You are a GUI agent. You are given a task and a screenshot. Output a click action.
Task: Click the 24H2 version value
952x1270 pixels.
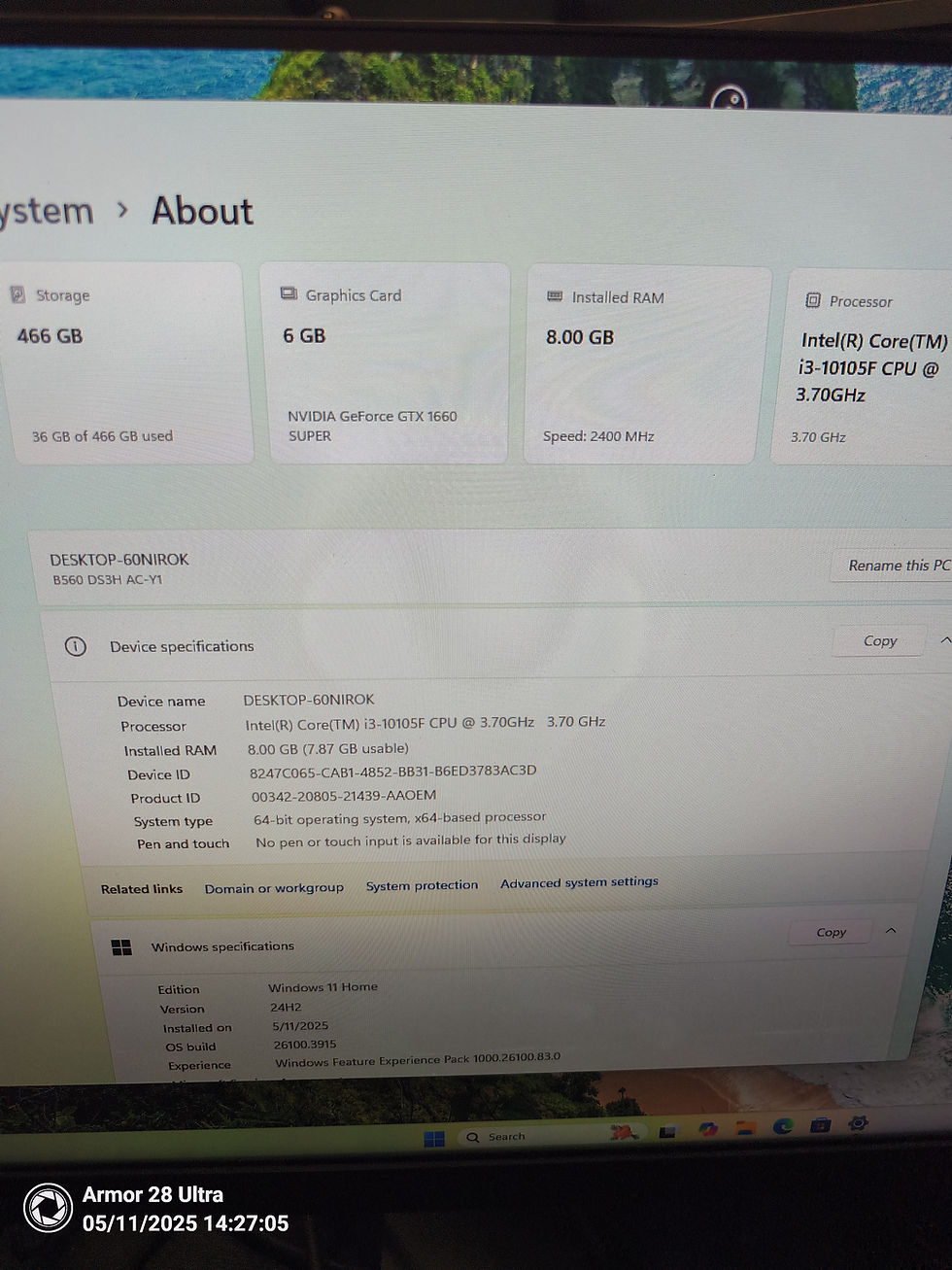[x=286, y=1008]
